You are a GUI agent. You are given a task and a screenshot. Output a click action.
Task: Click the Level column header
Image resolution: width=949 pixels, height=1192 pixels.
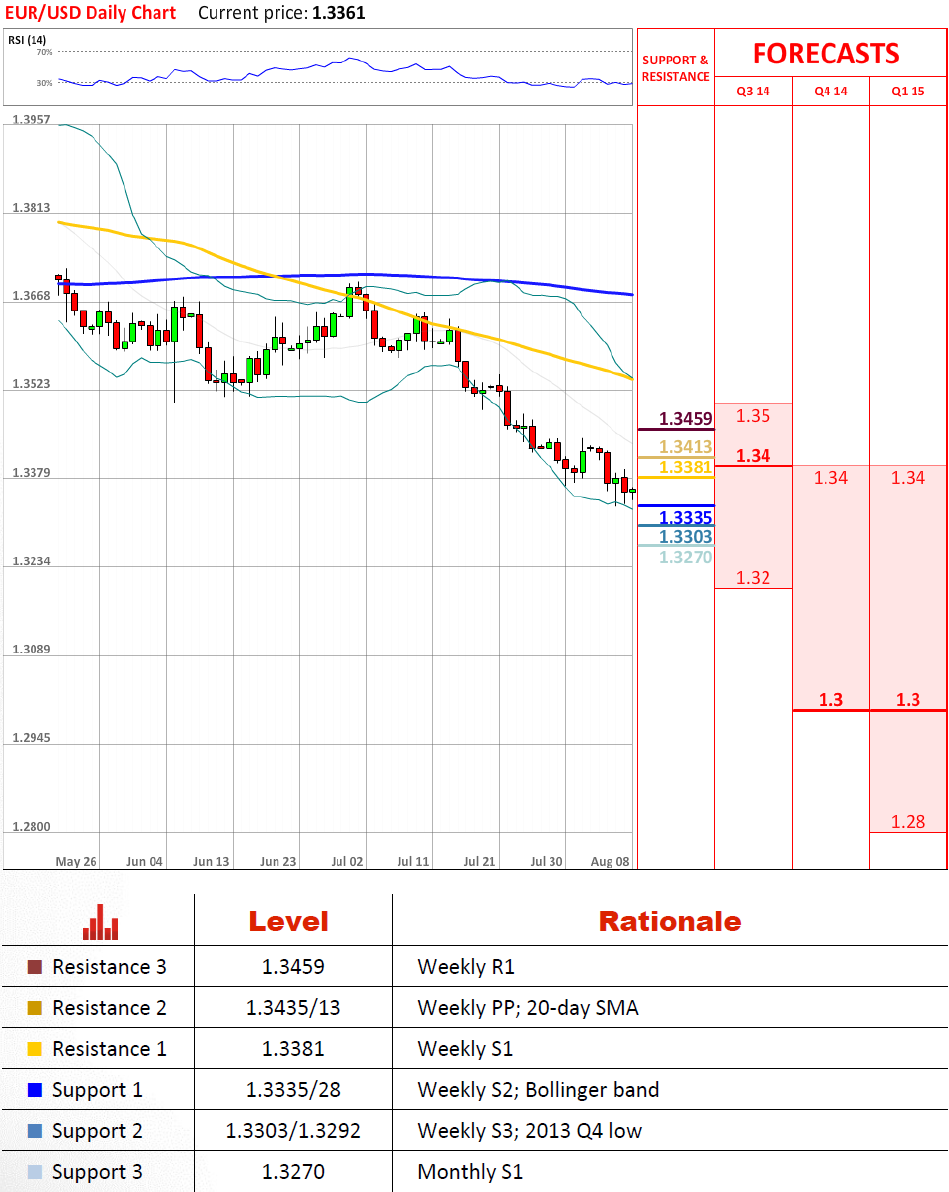point(289,921)
